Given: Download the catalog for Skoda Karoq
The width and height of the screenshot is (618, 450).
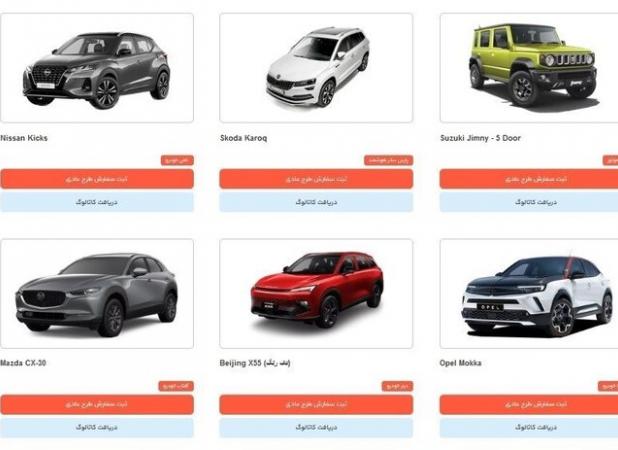Looking at the screenshot, I should [x=316, y=202].
